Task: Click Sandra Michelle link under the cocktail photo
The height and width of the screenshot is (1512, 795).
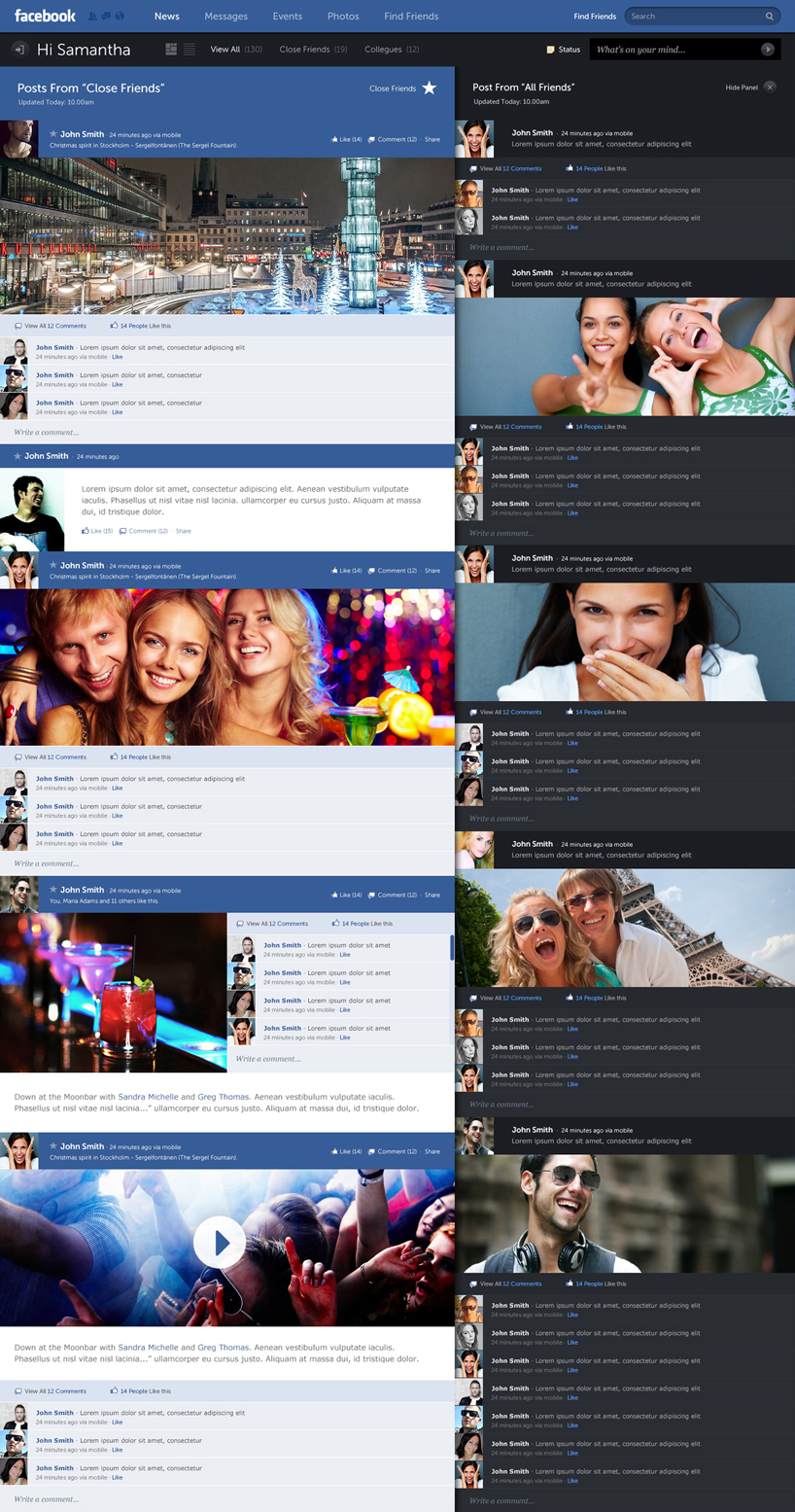Action: click(148, 1097)
